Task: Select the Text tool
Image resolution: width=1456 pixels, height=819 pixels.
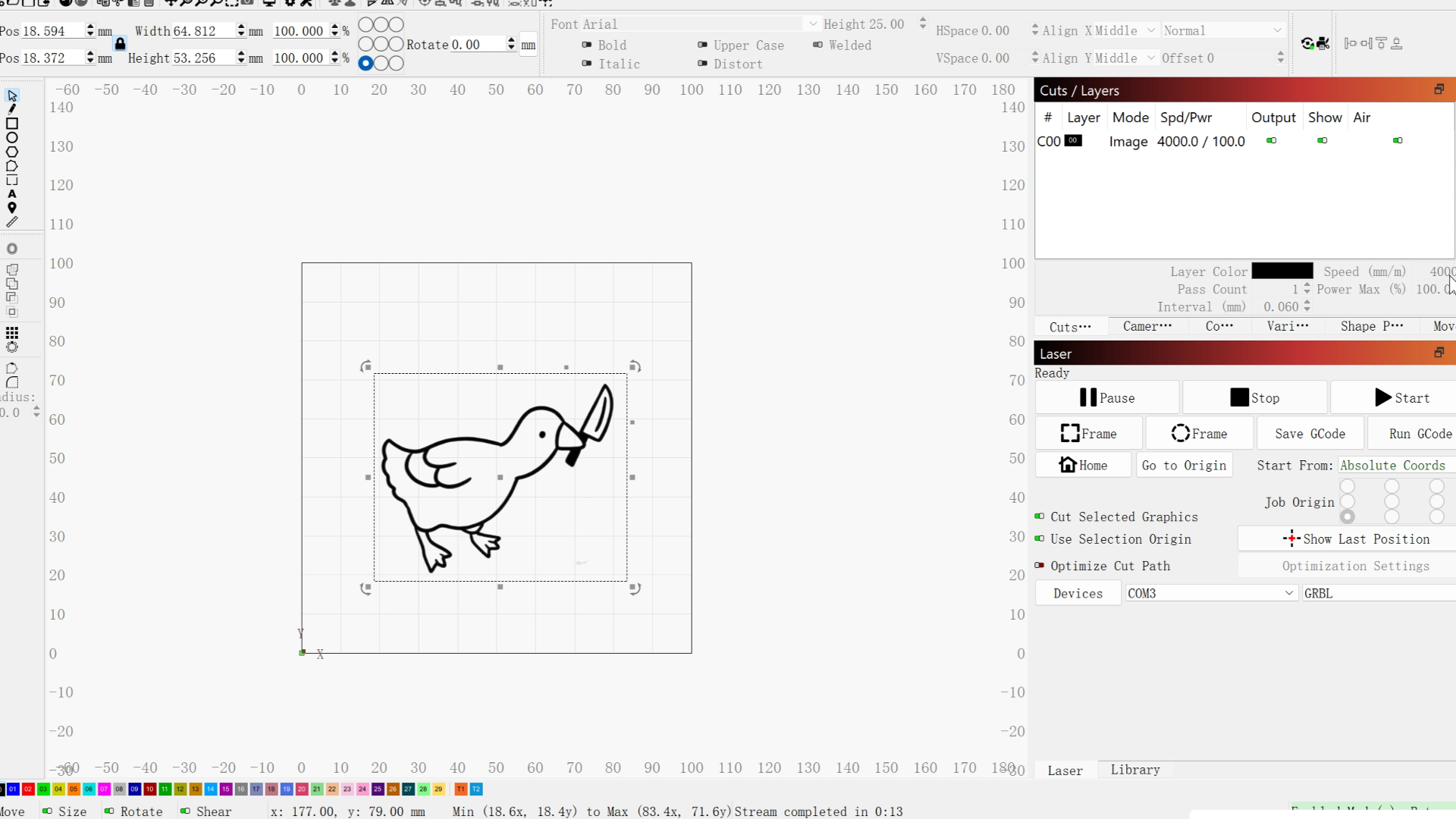Action: 12,194
